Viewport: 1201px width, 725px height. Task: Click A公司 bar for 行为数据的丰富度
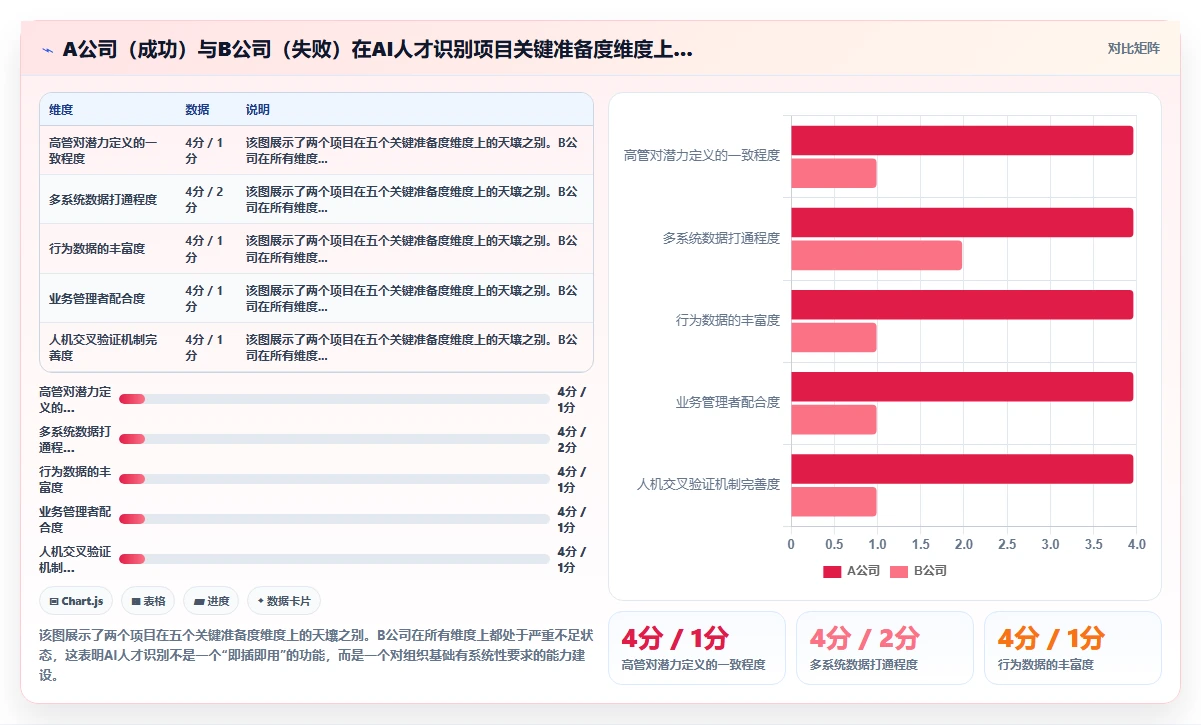(962, 305)
